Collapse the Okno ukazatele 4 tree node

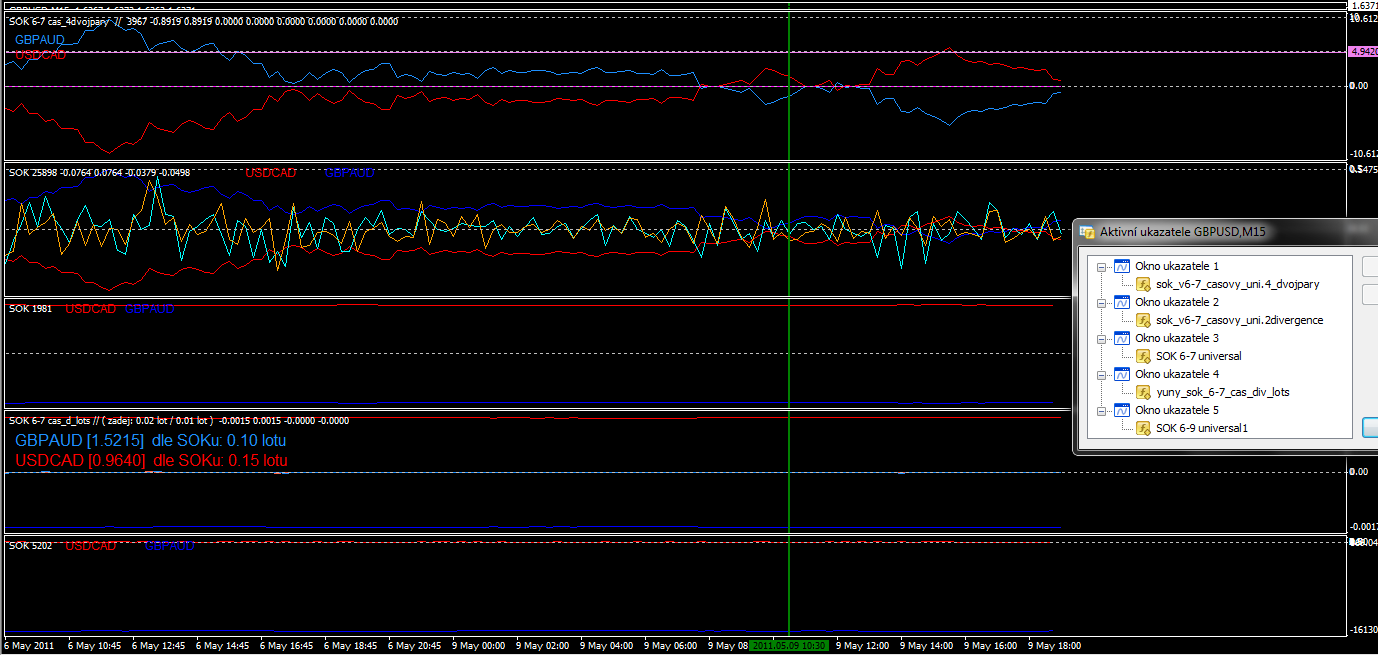coord(1102,375)
